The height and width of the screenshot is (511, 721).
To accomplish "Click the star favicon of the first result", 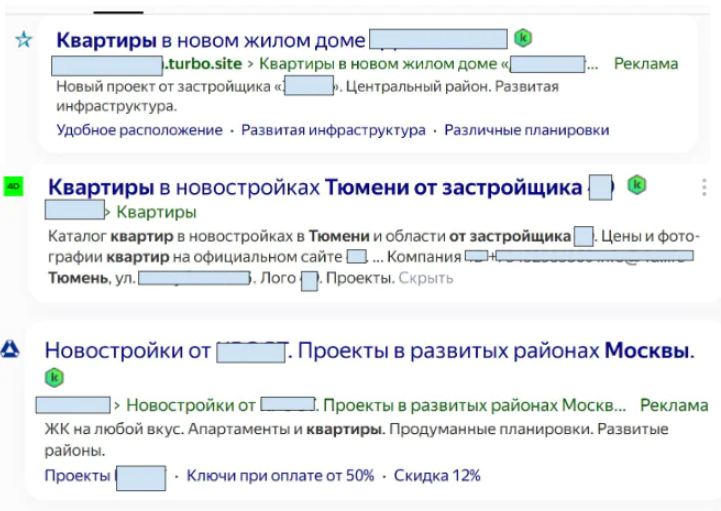I will tap(24, 40).
